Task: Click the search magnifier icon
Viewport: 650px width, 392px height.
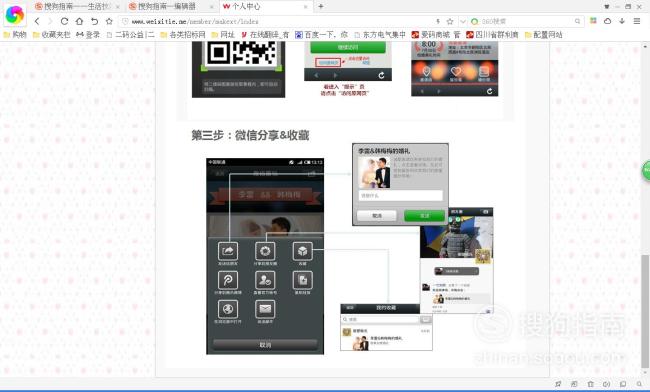Action: tap(577, 21)
